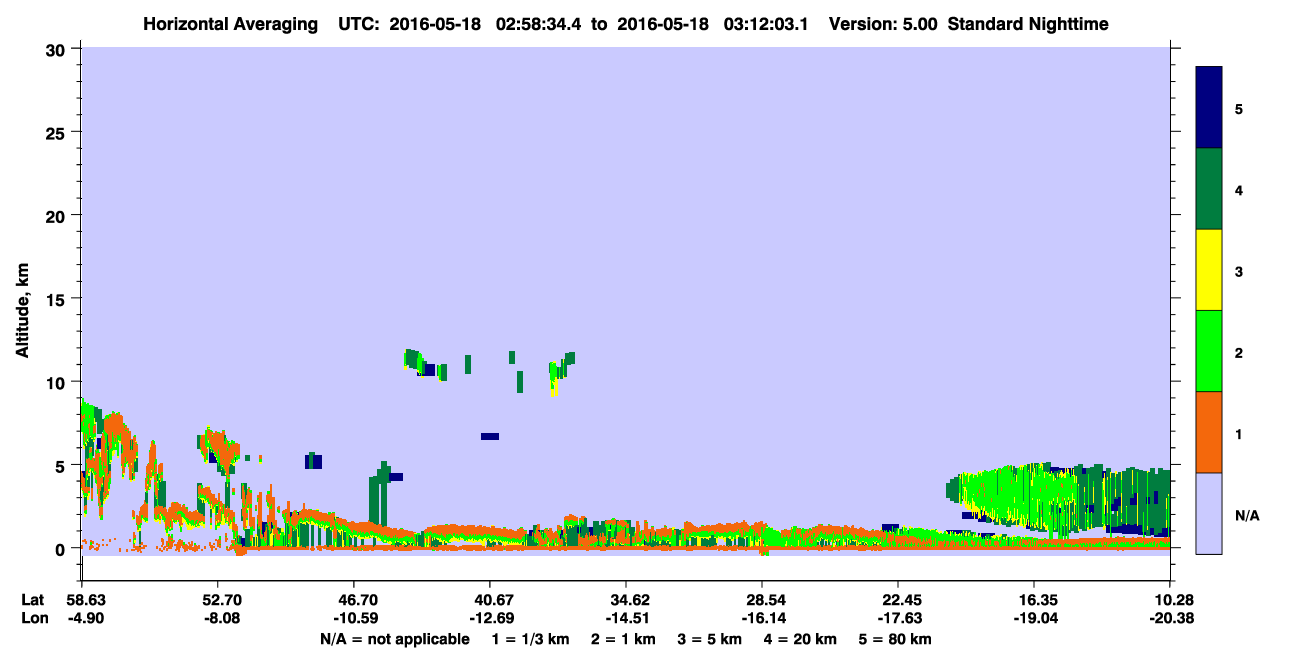Click the yellow colorbar segment labeled 3
Image resolution: width=1300 pixels, height=667 pixels.
(1209, 270)
